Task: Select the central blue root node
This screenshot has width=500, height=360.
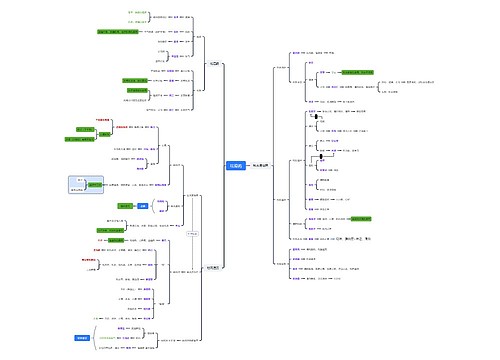Action: click(x=236, y=166)
